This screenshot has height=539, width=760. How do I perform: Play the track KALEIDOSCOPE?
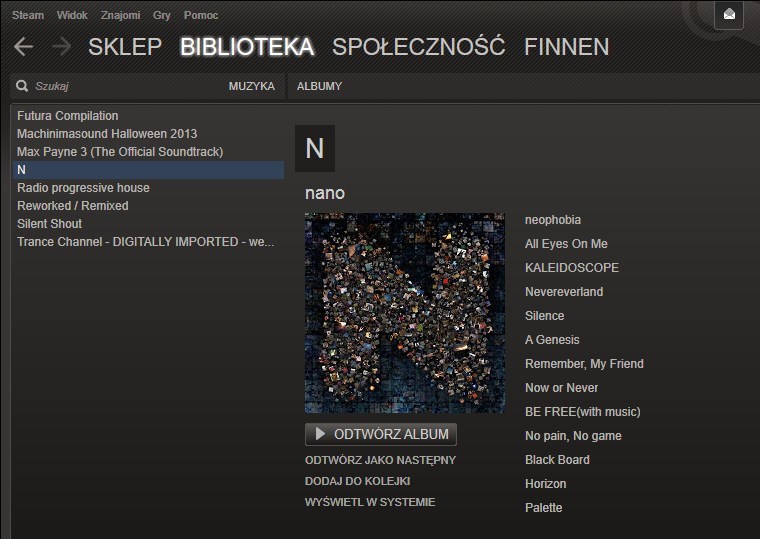(572, 268)
